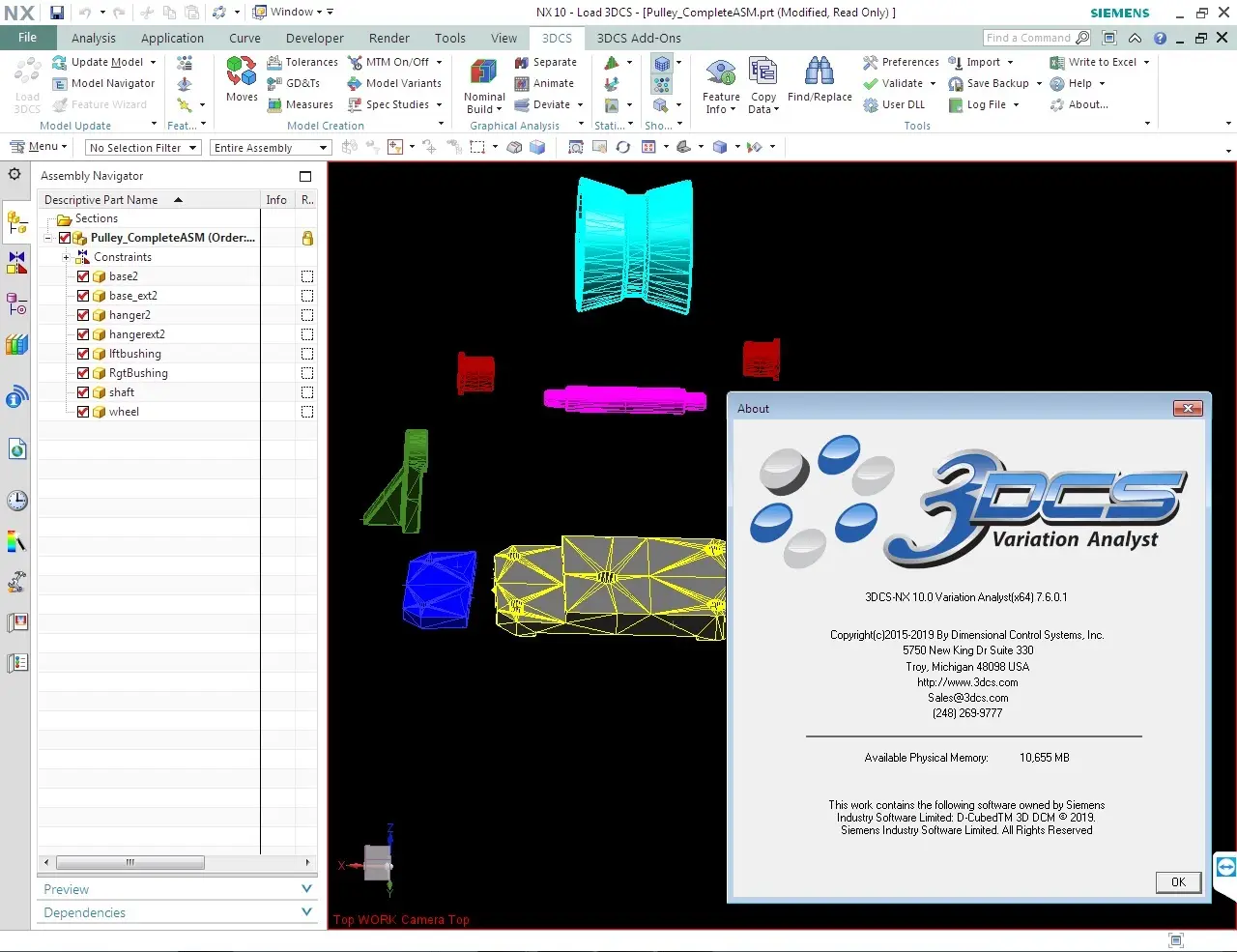This screenshot has width=1237, height=952.
Task: Click the Deviate tool
Action: 543,104
